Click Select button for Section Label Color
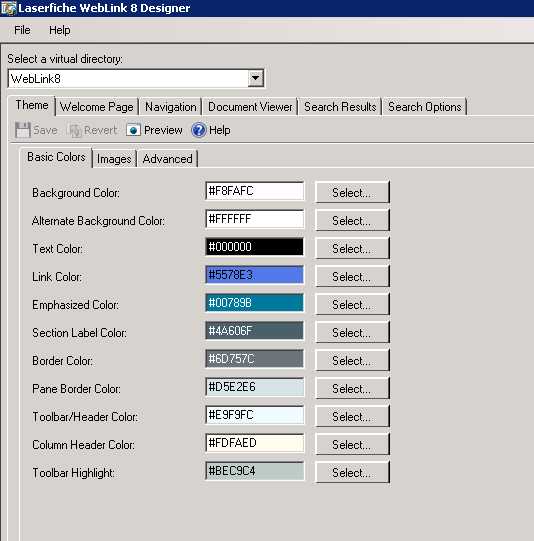 click(352, 332)
